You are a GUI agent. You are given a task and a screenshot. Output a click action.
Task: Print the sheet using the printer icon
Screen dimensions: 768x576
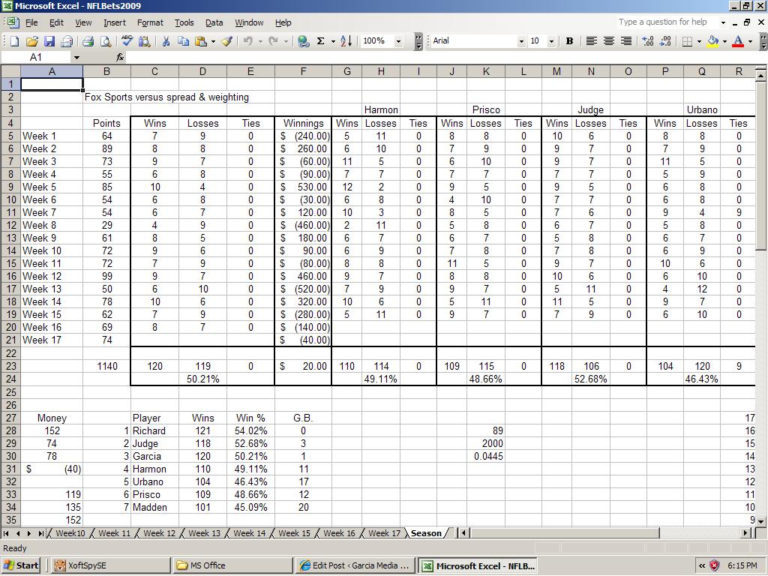[88, 42]
